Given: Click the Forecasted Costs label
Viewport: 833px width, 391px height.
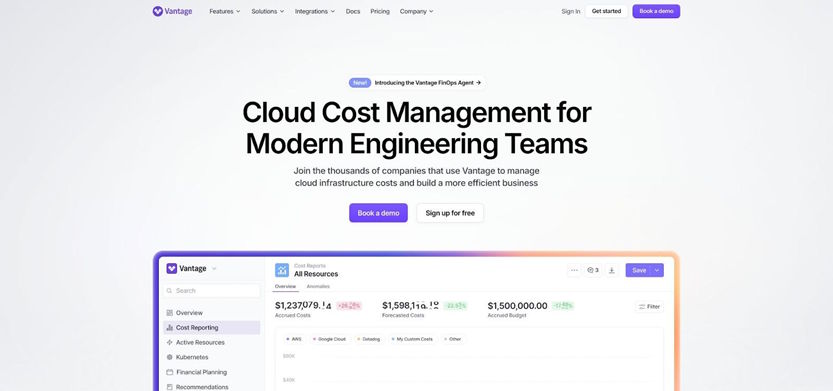Looking at the screenshot, I should [403, 316].
